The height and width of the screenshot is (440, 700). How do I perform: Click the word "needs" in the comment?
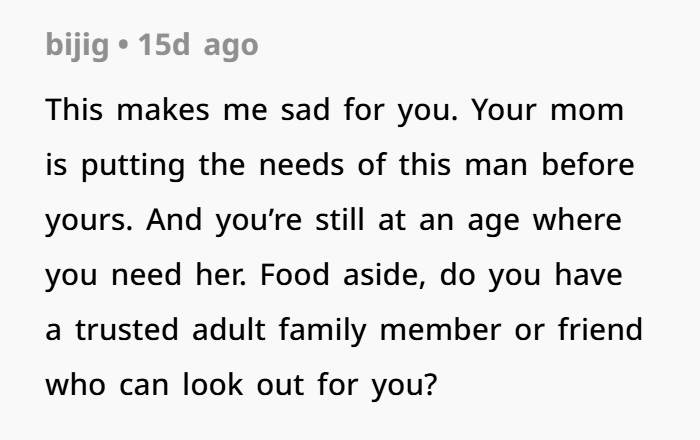(303, 164)
